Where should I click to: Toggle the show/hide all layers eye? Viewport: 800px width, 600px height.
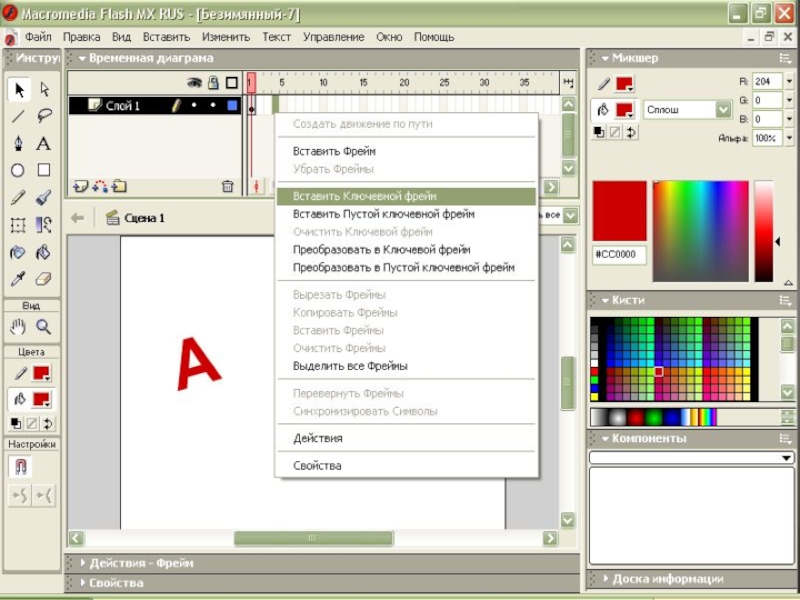[x=194, y=83]
